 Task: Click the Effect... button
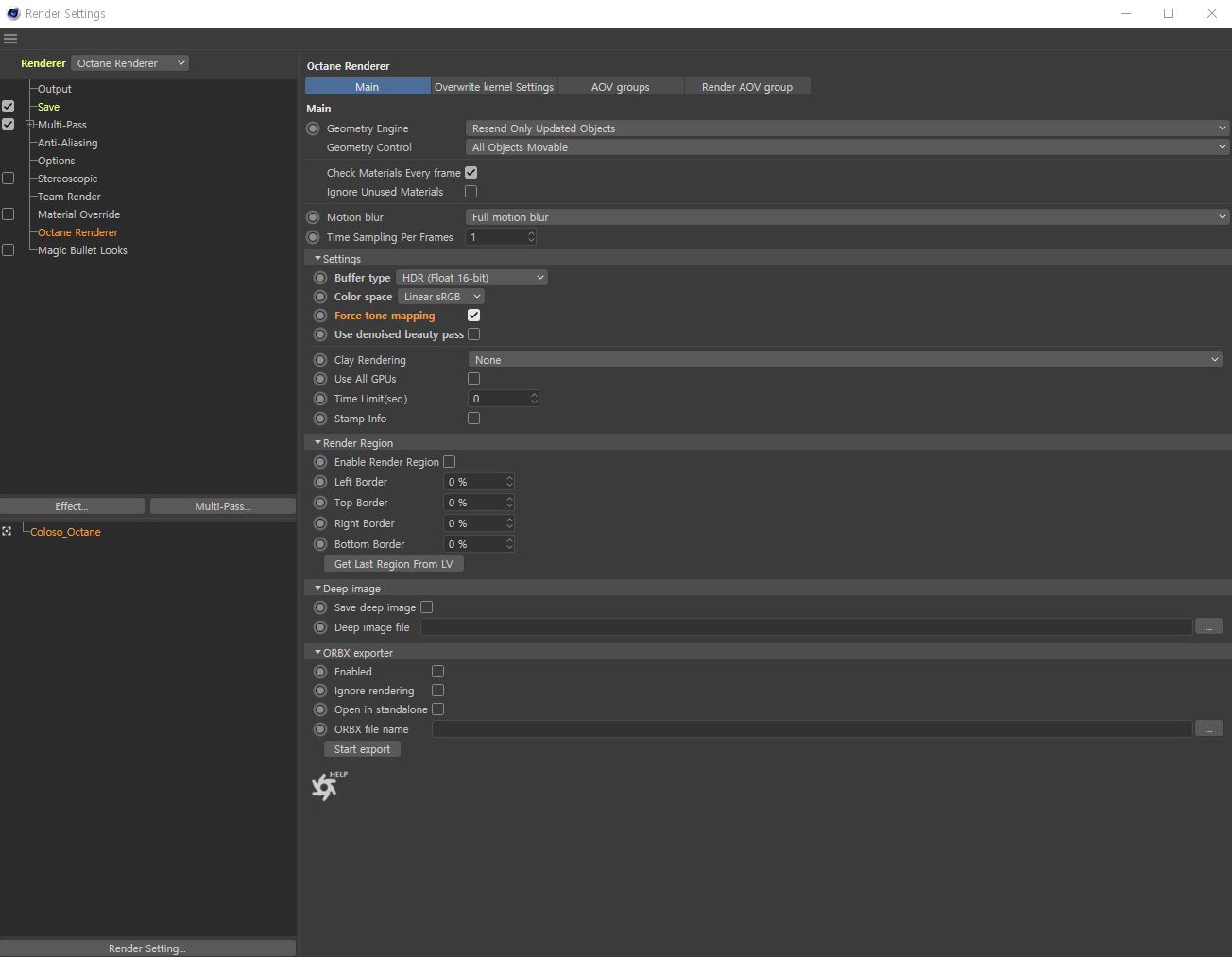(x=72, y=506)
